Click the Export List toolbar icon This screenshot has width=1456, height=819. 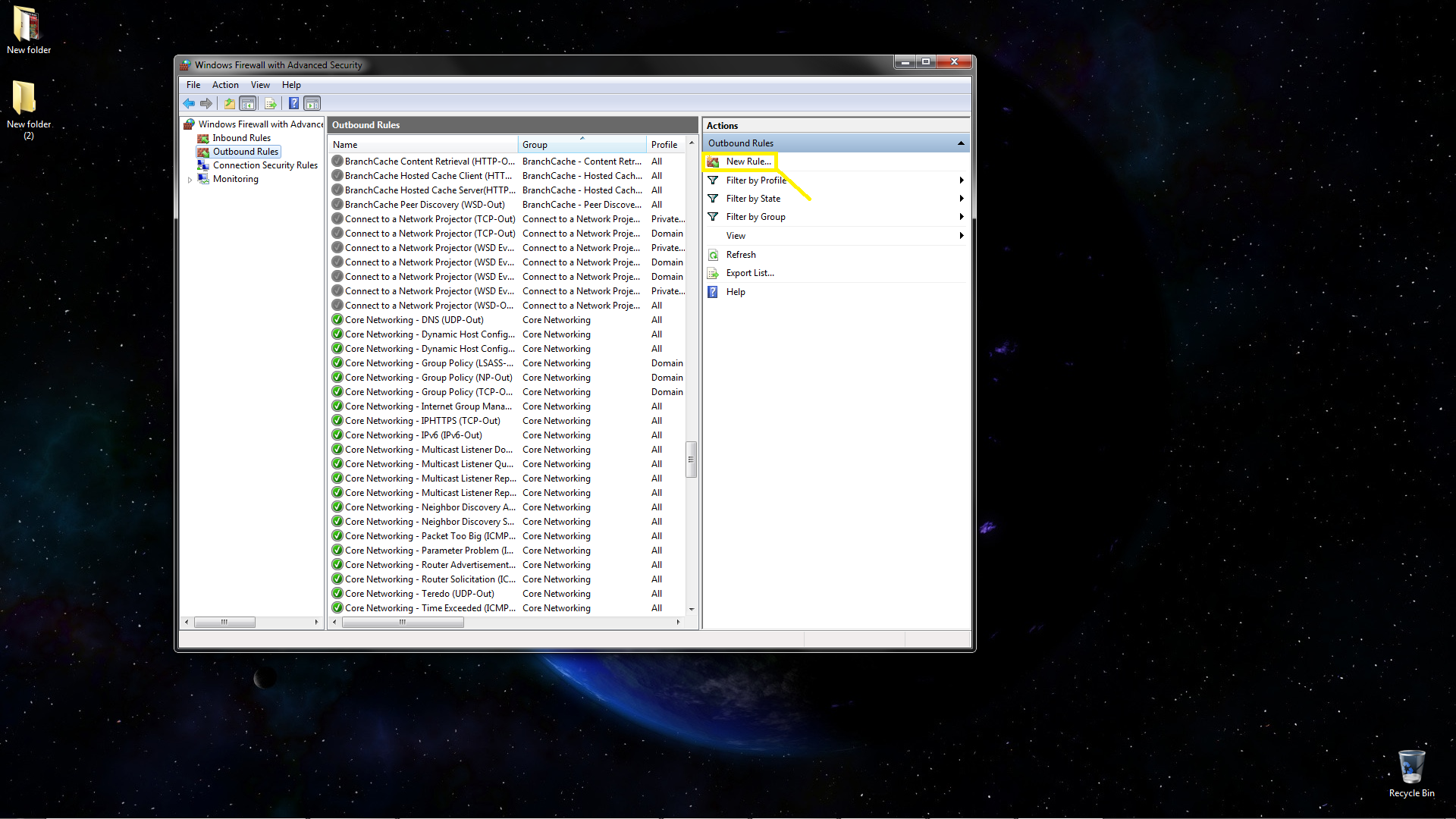coord(270,104)
